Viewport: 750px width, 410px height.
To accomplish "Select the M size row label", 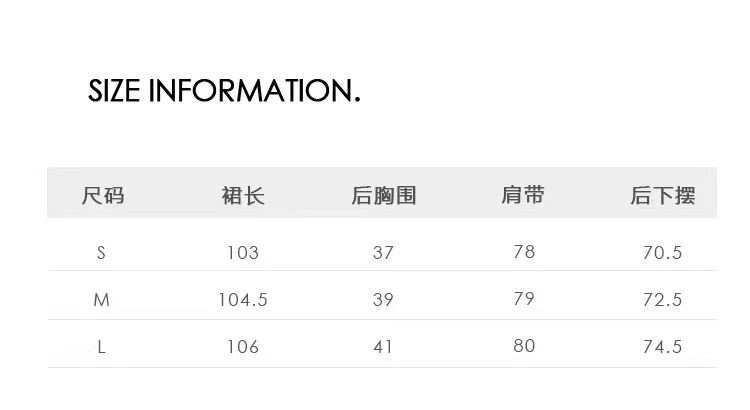I will pos(101,300).
